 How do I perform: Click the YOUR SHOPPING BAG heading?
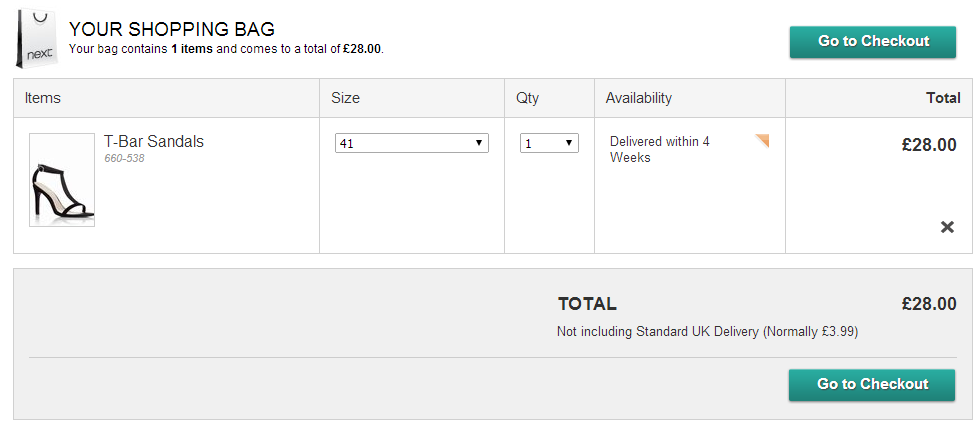[x=172, y=29]
